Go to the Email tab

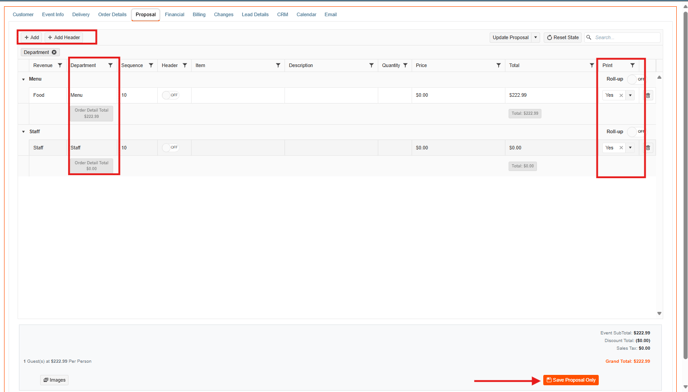(330, 14)
